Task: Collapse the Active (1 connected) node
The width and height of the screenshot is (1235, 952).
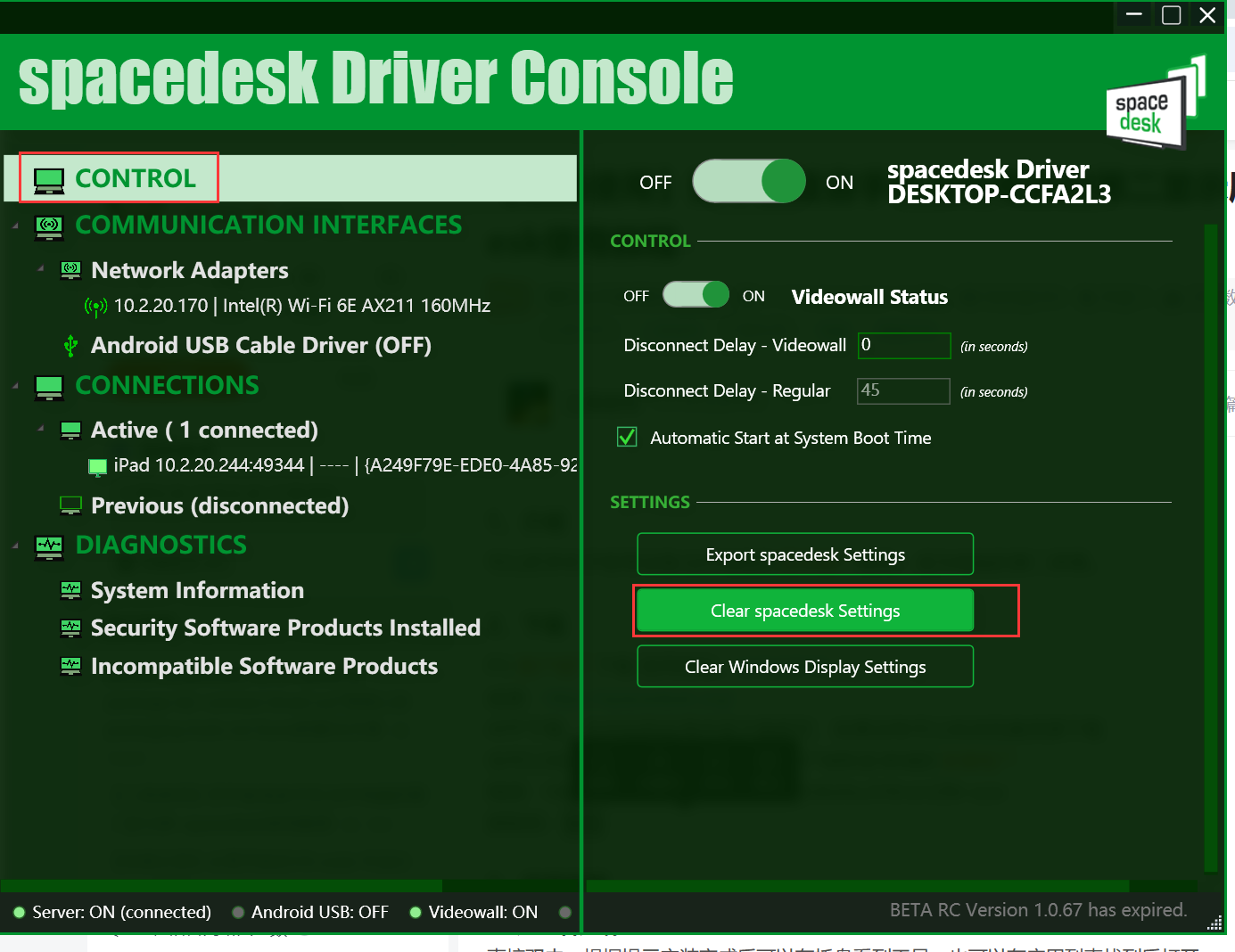Action: pyautogui.click(x=40, y=429)
